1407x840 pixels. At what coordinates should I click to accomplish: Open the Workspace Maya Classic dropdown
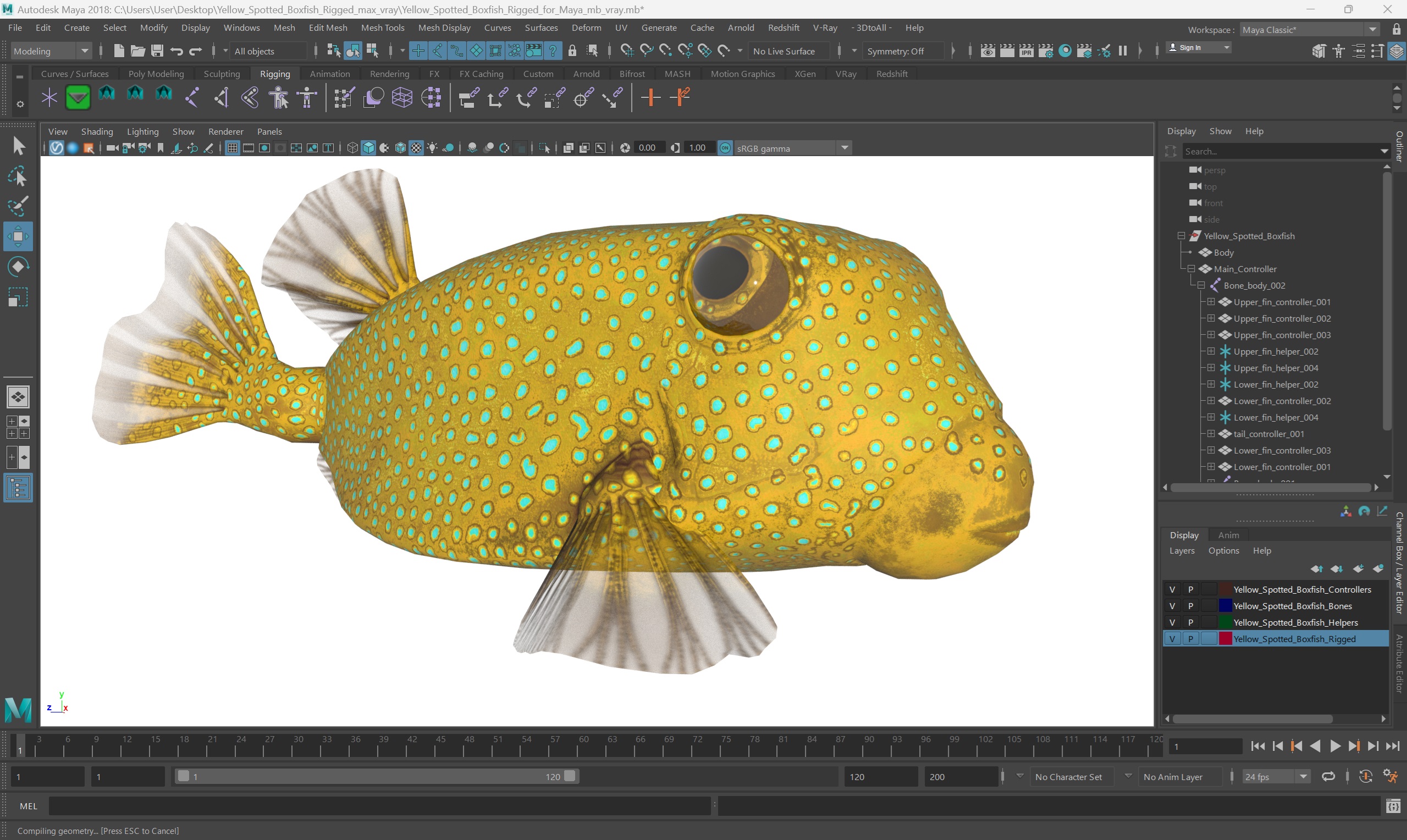coord(1309,30)
